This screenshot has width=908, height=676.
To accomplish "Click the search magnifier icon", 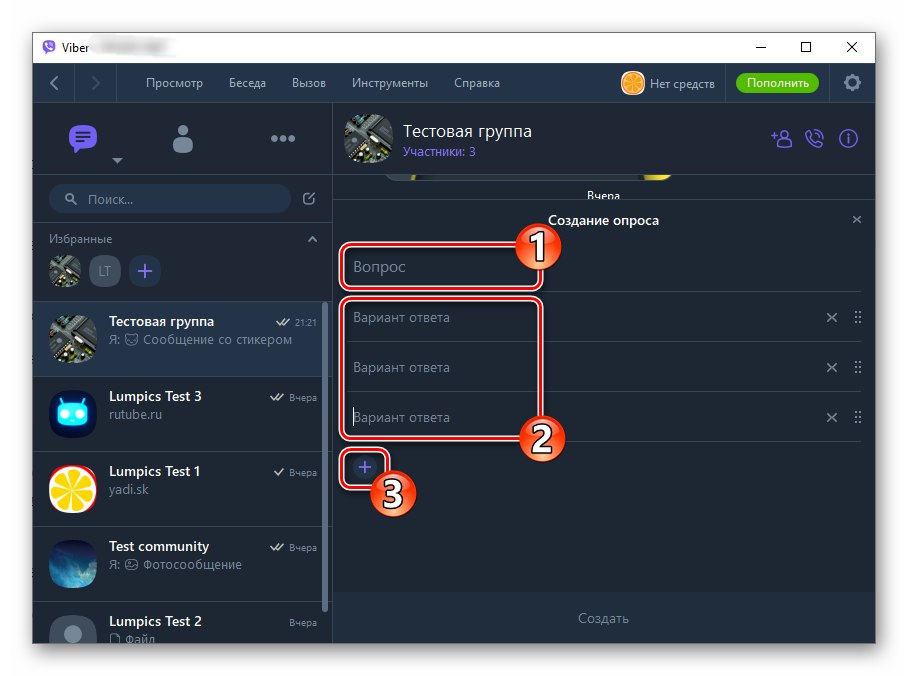I will (x=71, y=199).
